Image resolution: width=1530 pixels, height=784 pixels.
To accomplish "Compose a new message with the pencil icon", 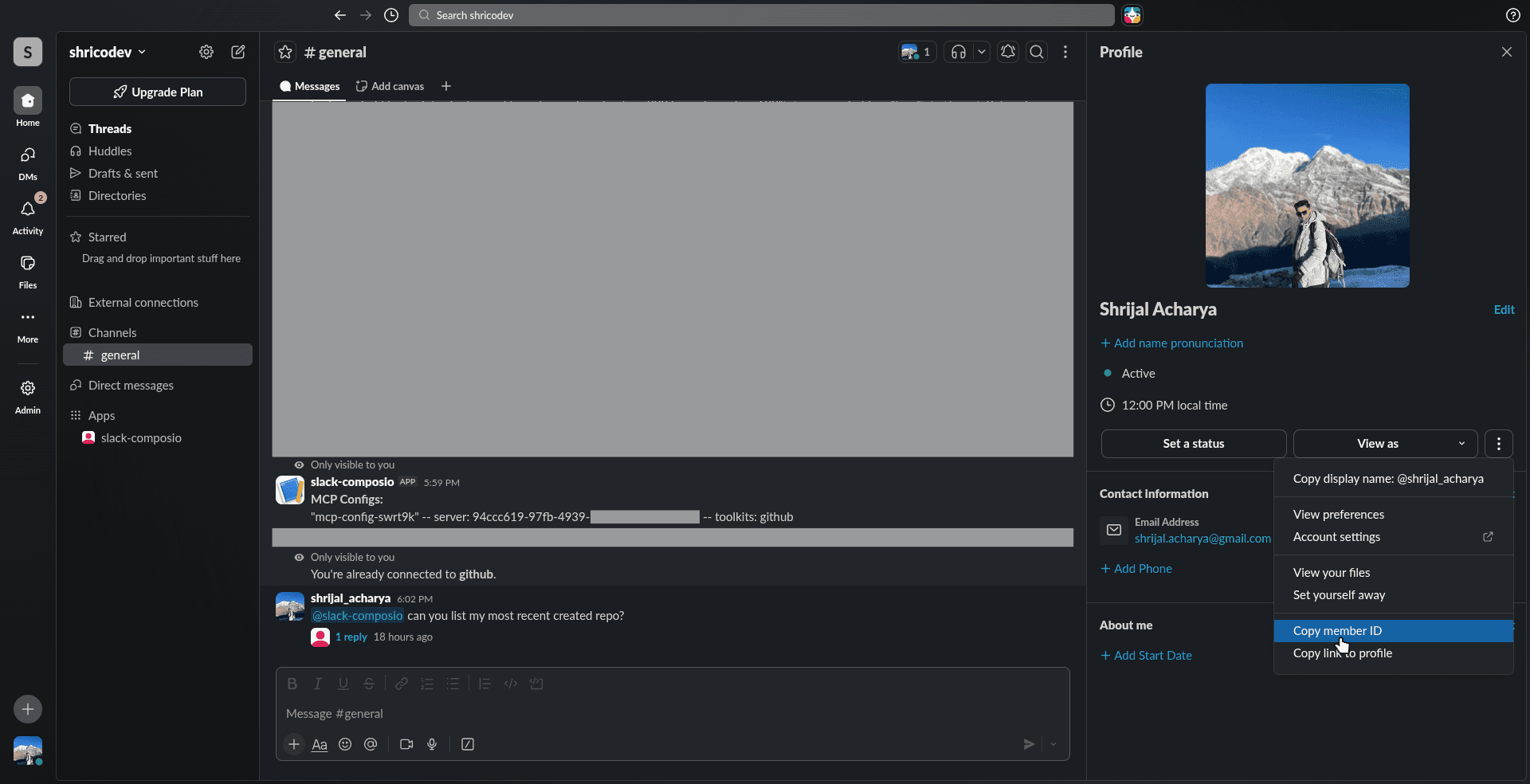I will click(x=238, y=52).
